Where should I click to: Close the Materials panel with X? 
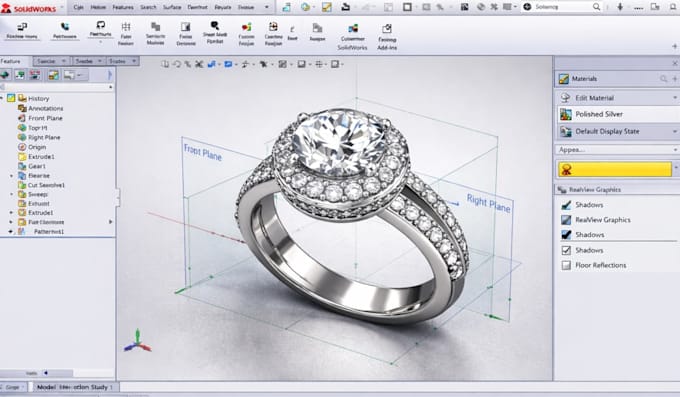[675, 63]
